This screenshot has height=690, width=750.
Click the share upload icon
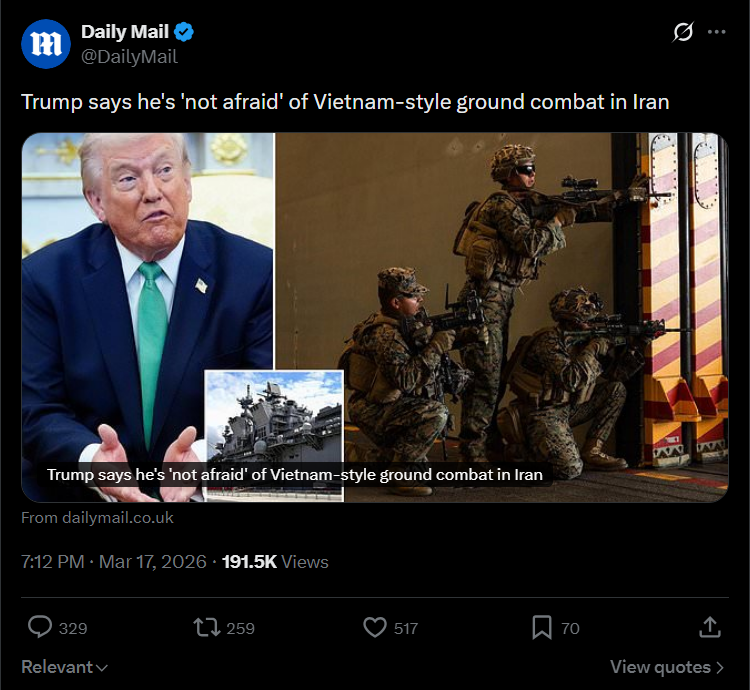tap(710, 627)
